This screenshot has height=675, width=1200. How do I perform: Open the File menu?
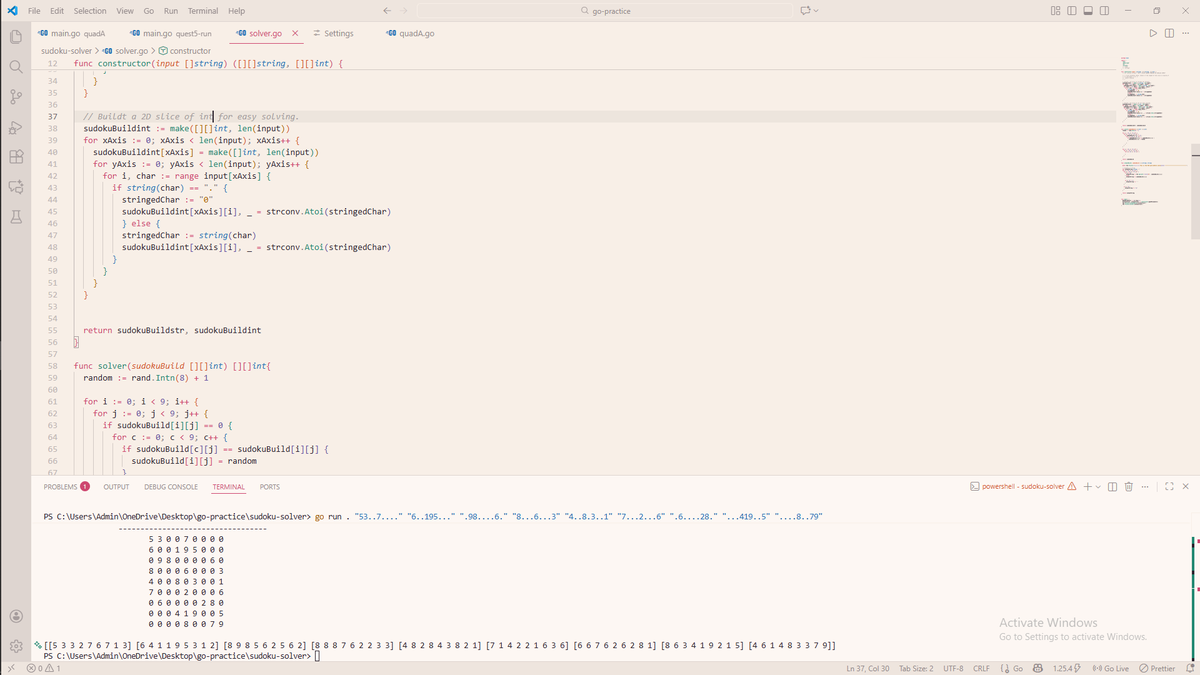pos(34,11)
